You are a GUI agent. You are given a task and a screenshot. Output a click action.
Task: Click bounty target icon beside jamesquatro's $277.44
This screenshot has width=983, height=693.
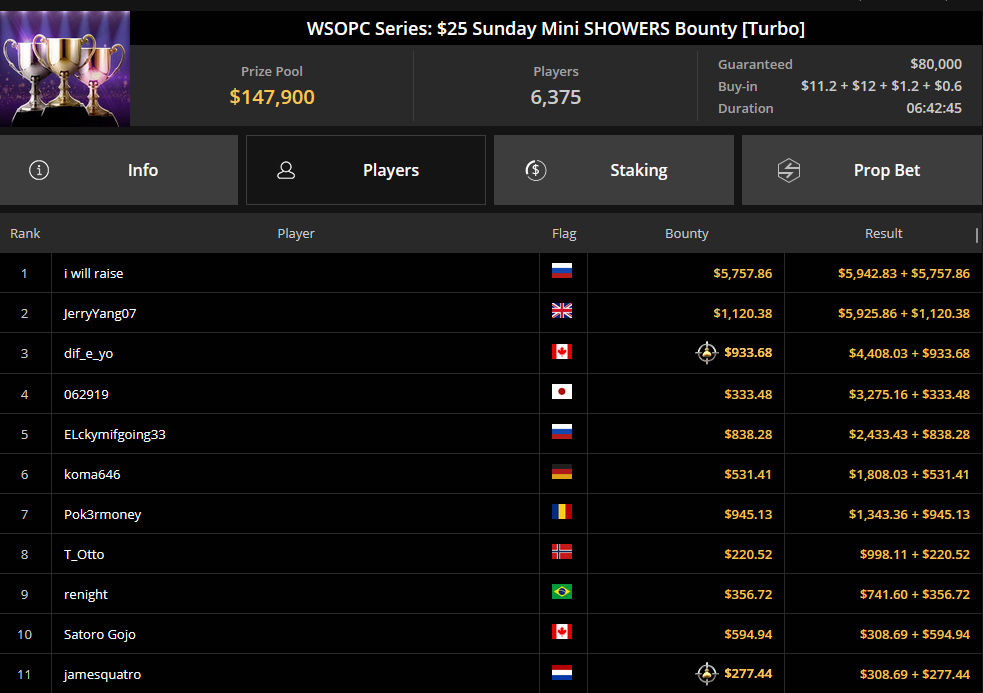pos(707,674)
